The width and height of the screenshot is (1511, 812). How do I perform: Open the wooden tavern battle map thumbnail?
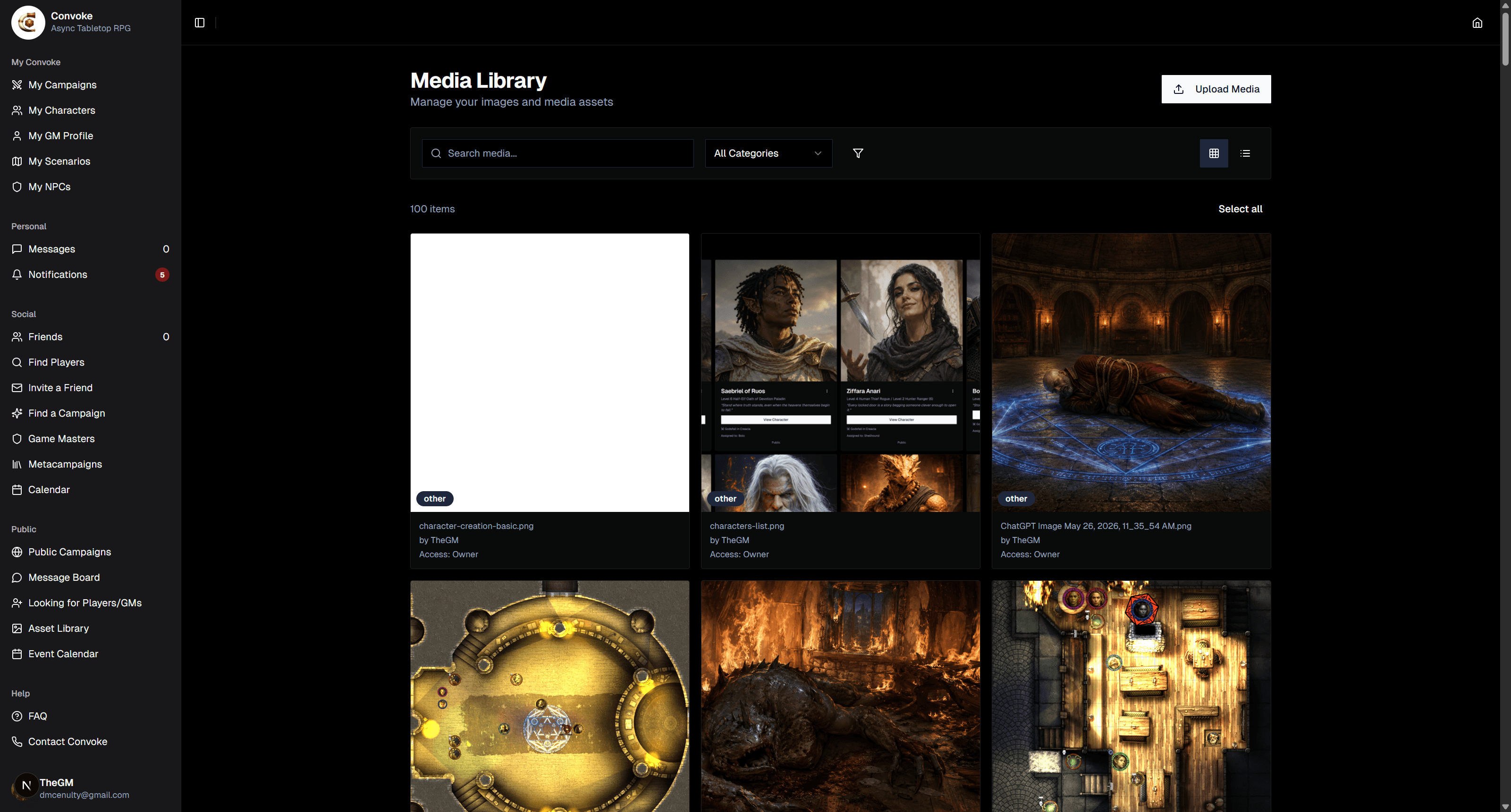click(x=1131, y=696)
